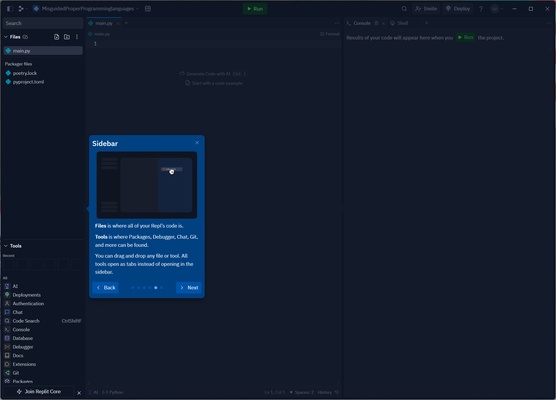Viewport: 556px width, 400px height.
Task: Create a new file via Files icon
Action: (56, 37)
